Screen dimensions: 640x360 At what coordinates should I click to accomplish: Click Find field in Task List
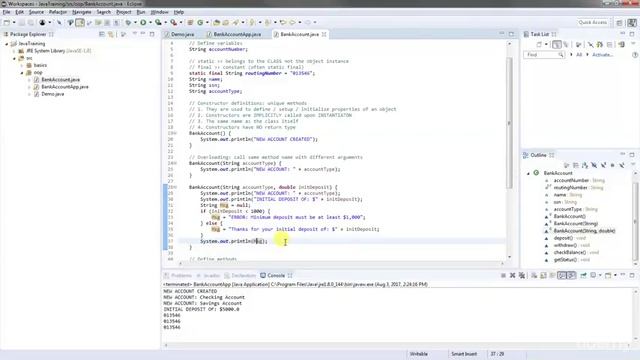click(x=544, y=55)
